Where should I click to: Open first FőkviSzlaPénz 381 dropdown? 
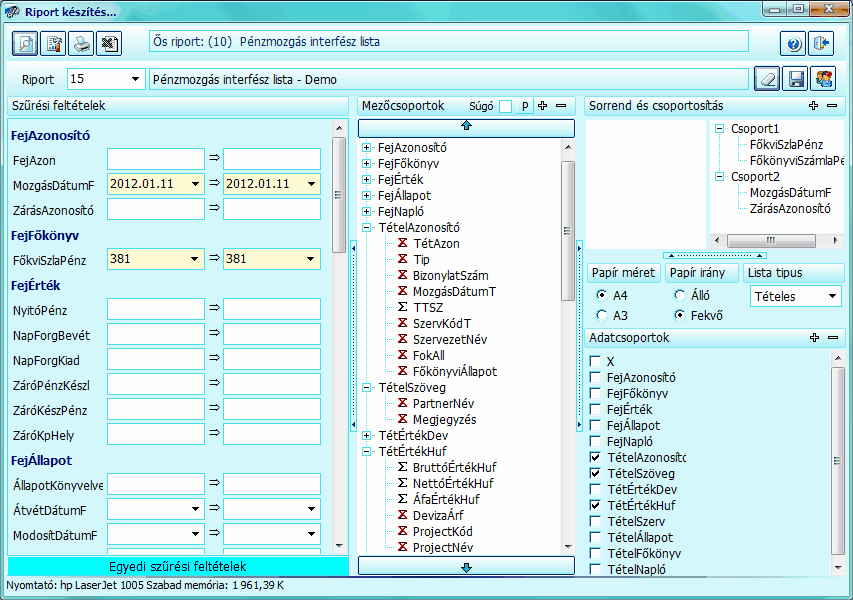[194, 259]
